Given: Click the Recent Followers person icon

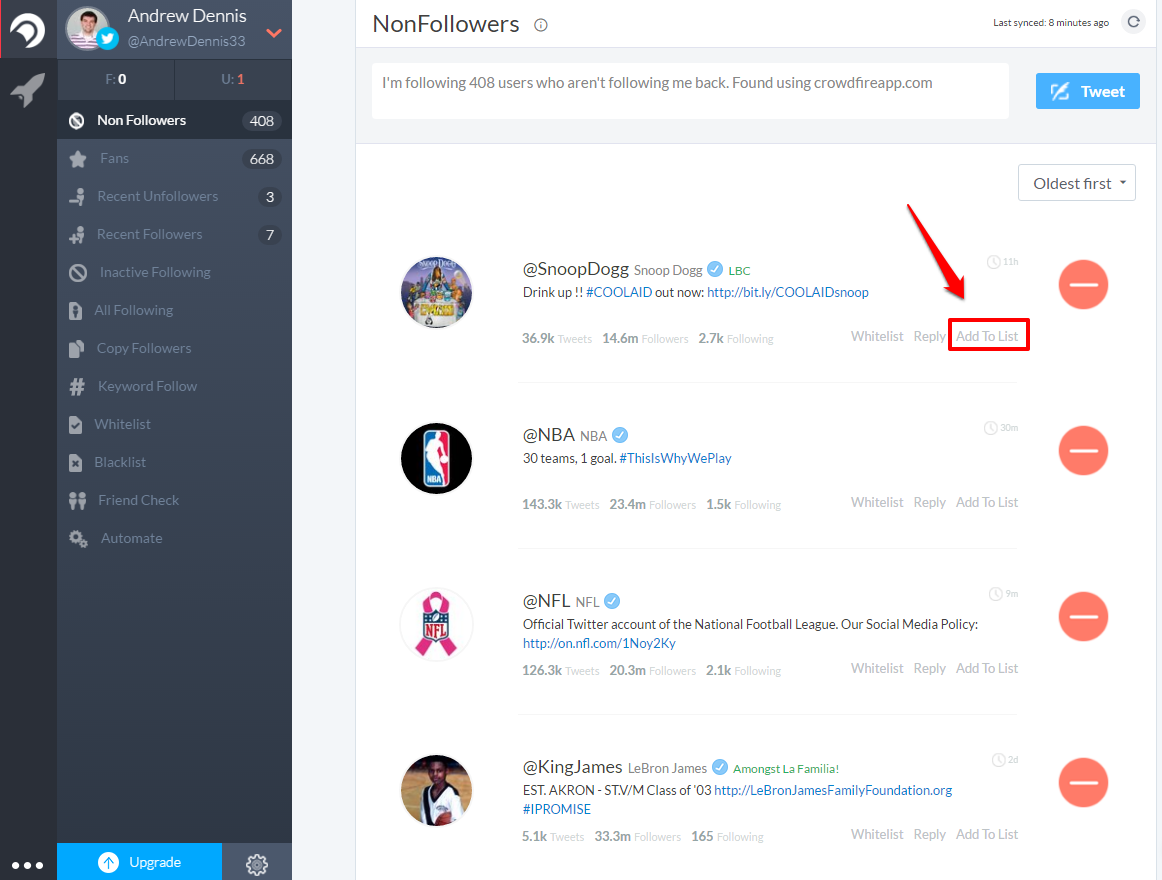Looking at the screenshot, I should (x=77, y=235).
